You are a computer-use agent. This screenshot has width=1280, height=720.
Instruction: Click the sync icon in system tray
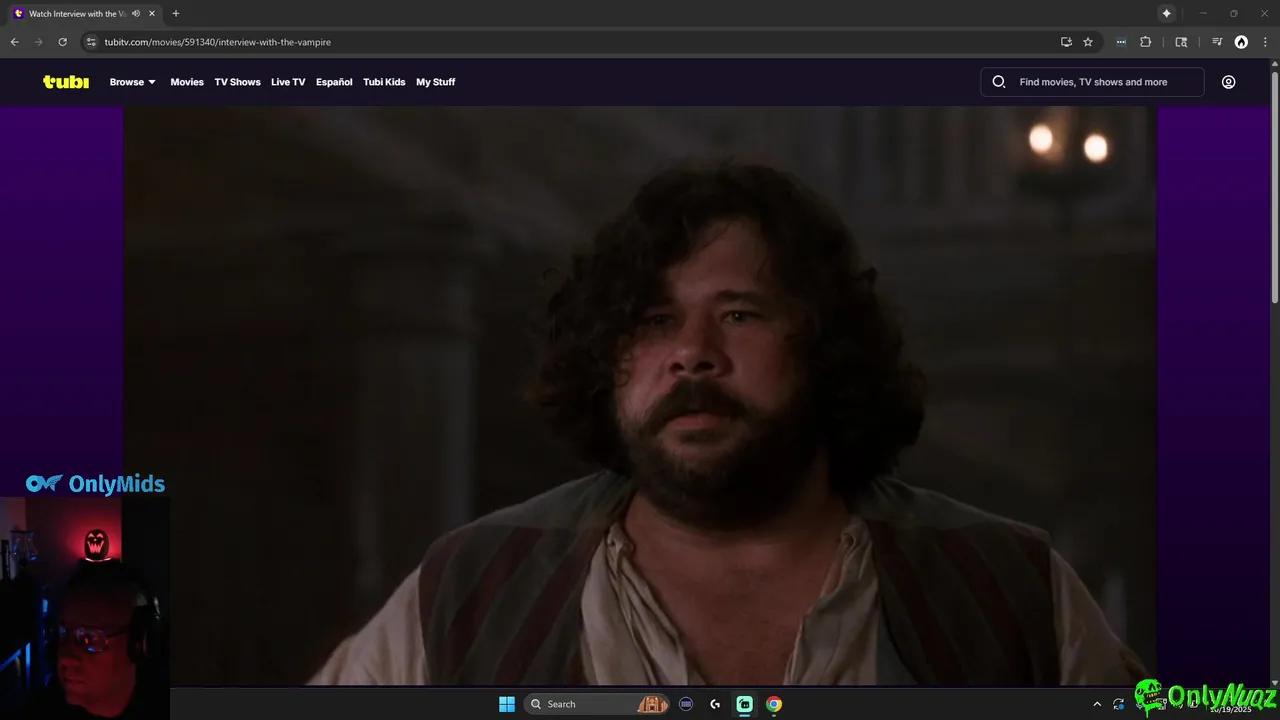click(x=1119, y=704)
